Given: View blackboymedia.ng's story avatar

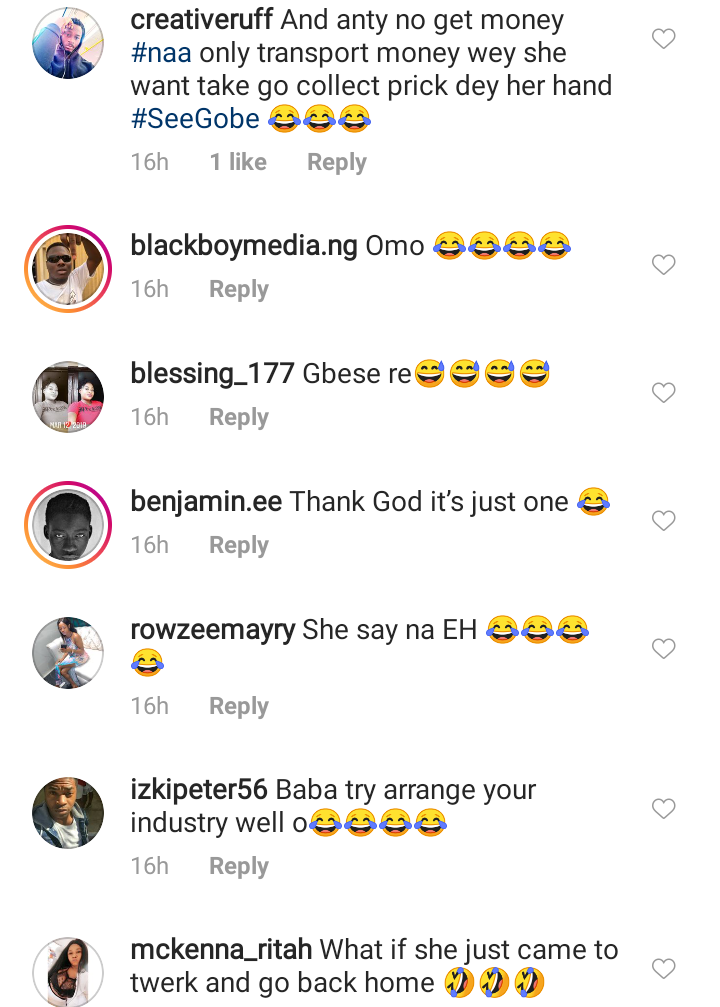Looking at the screenshot, I should pos(68,268).
